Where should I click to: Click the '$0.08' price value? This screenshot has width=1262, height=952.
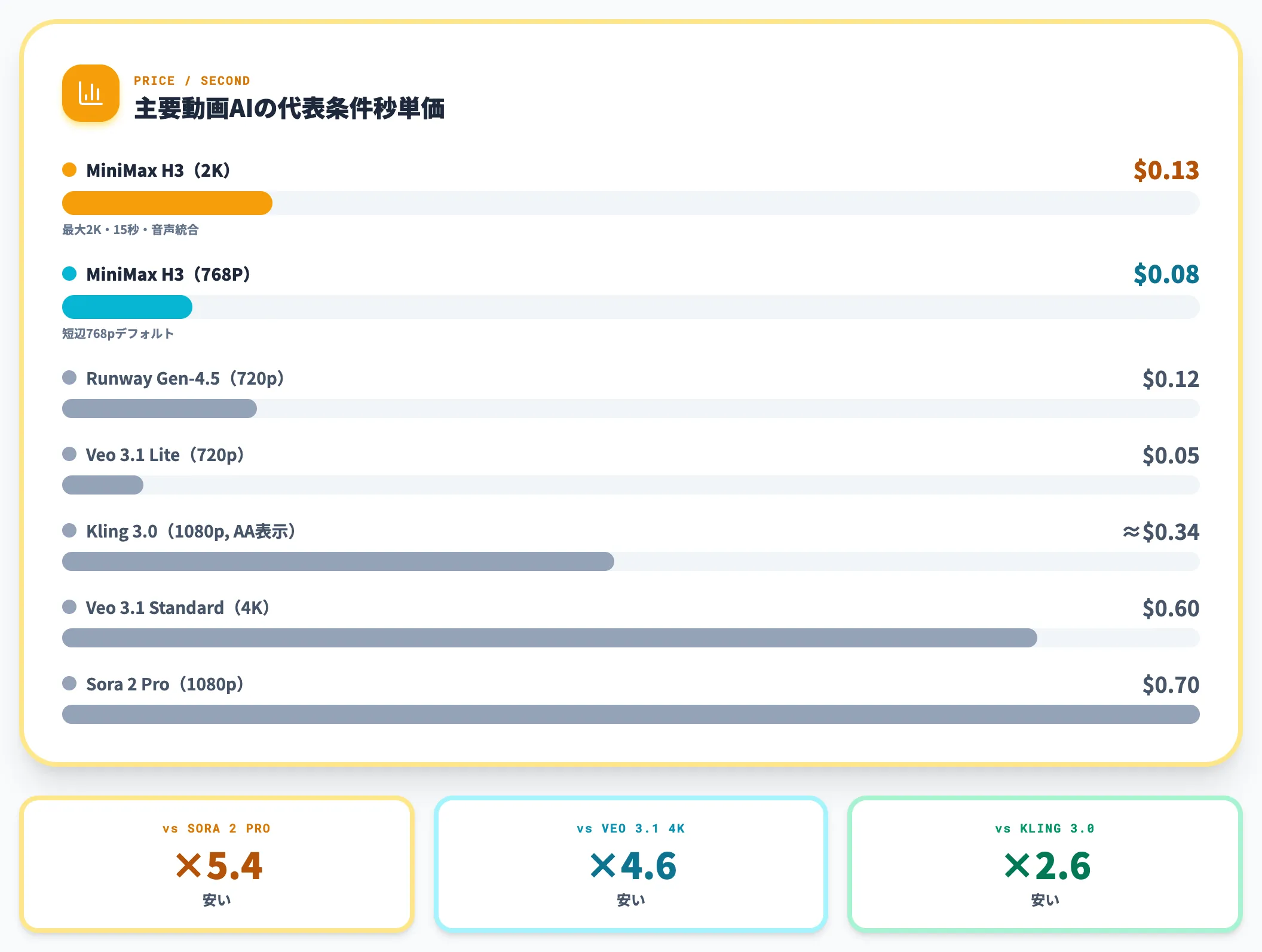(1166, 274)
